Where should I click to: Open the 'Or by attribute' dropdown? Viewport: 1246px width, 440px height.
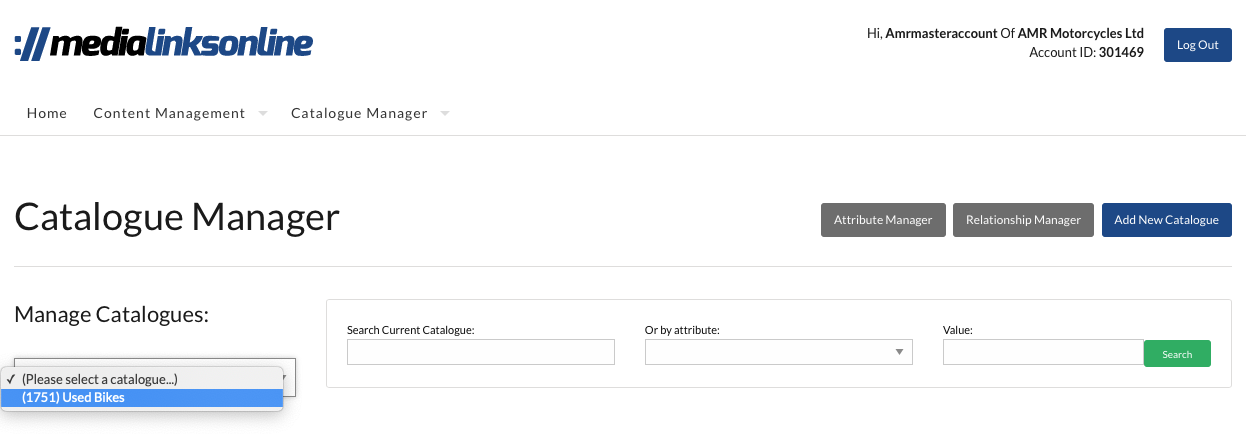tap(778, 352)
